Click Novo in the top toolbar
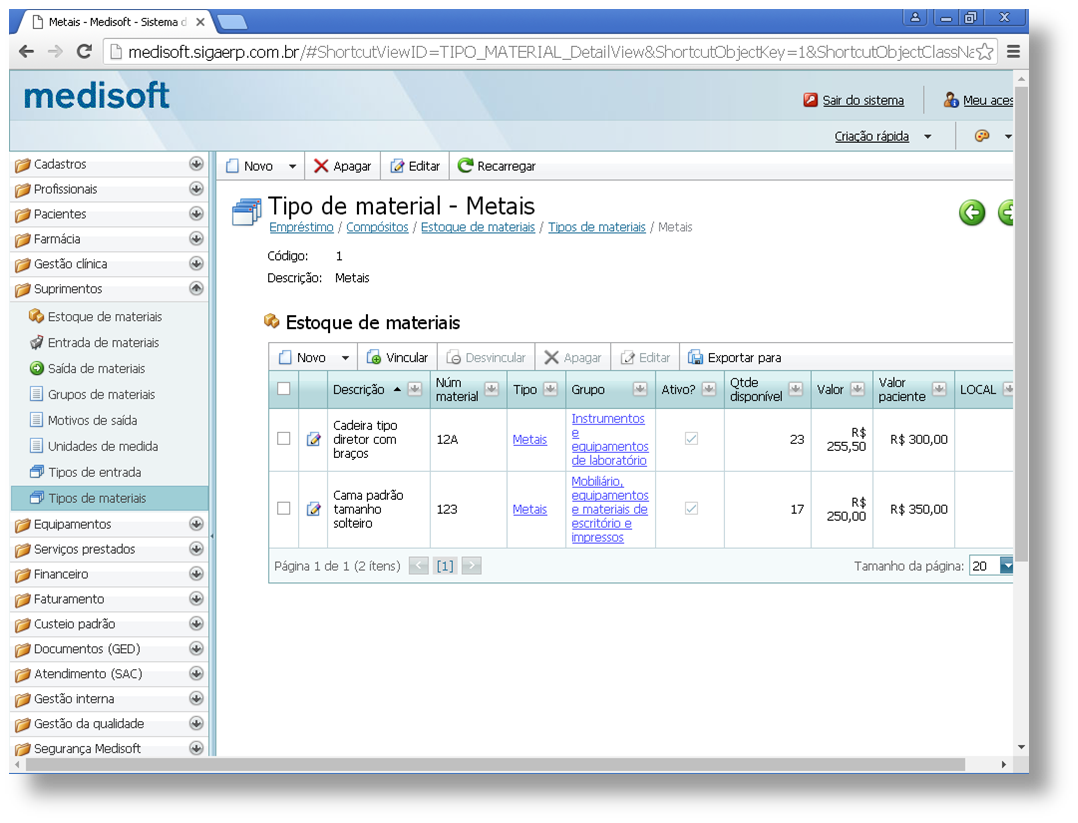Image resolution: width=1078 pixels, height=823 pixels. point(250,166)
